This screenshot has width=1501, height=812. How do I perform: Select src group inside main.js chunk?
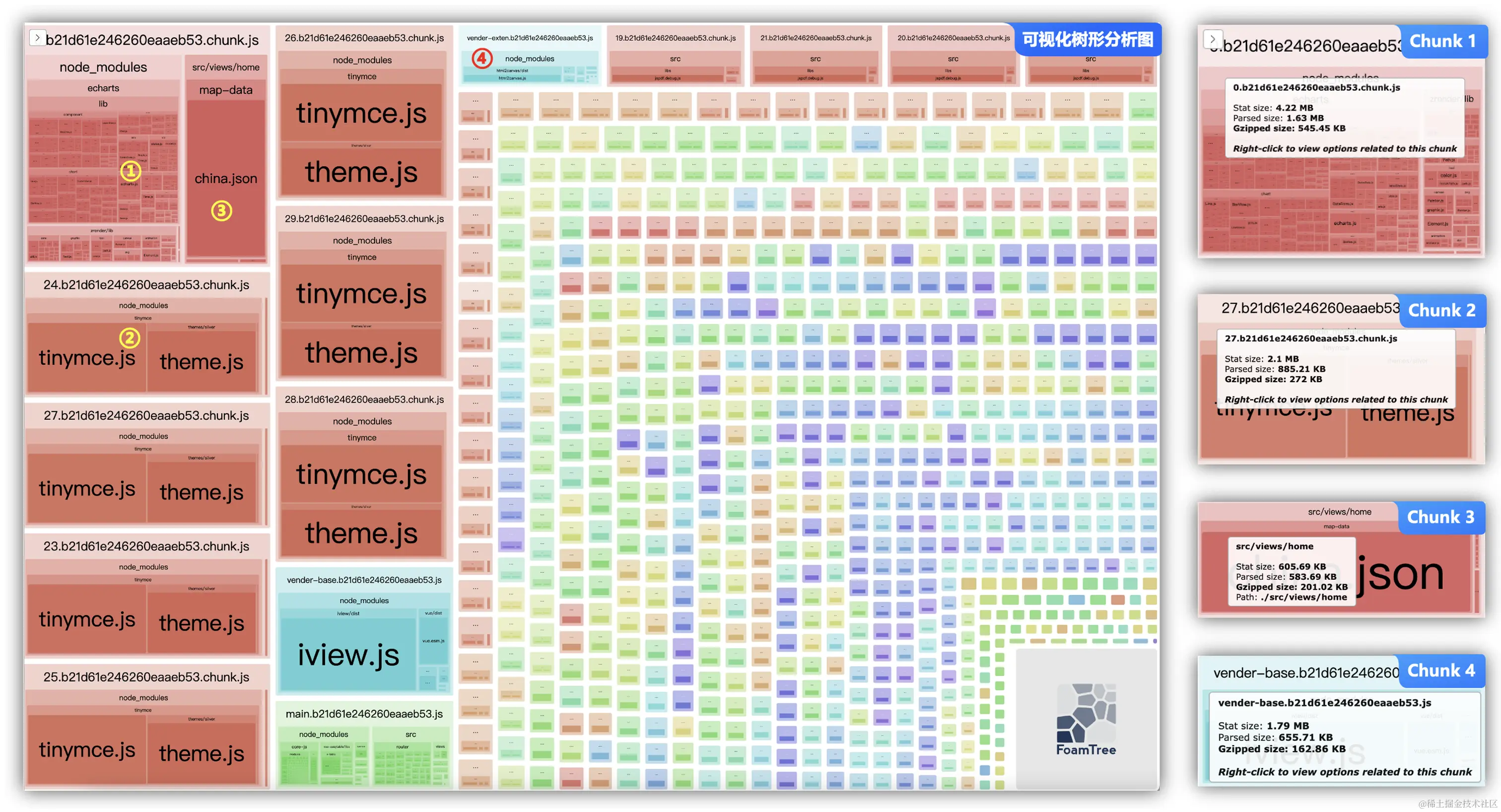pos(411,735)
